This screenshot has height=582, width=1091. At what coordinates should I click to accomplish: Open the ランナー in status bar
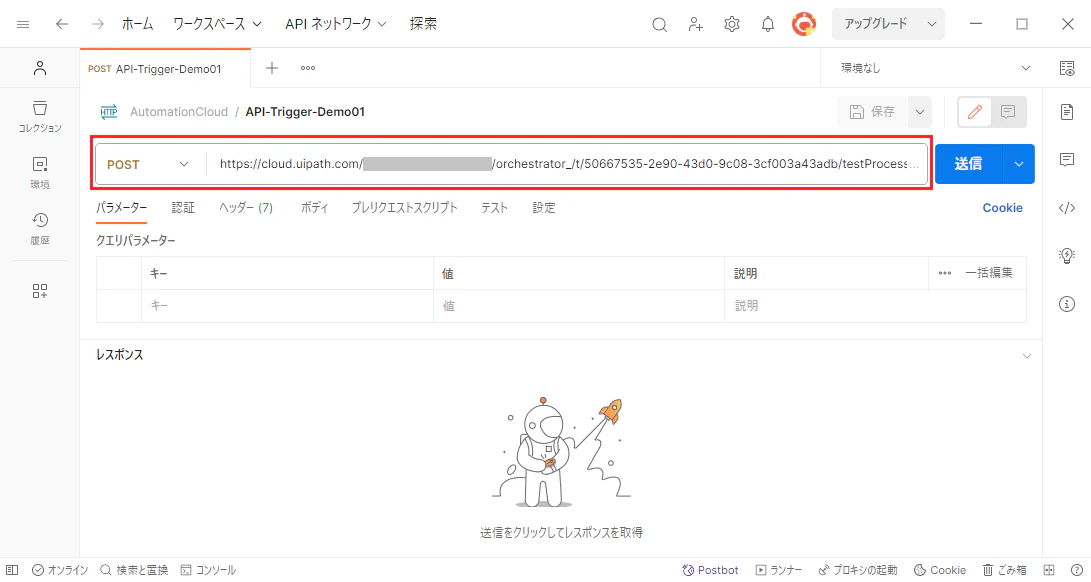779,570
